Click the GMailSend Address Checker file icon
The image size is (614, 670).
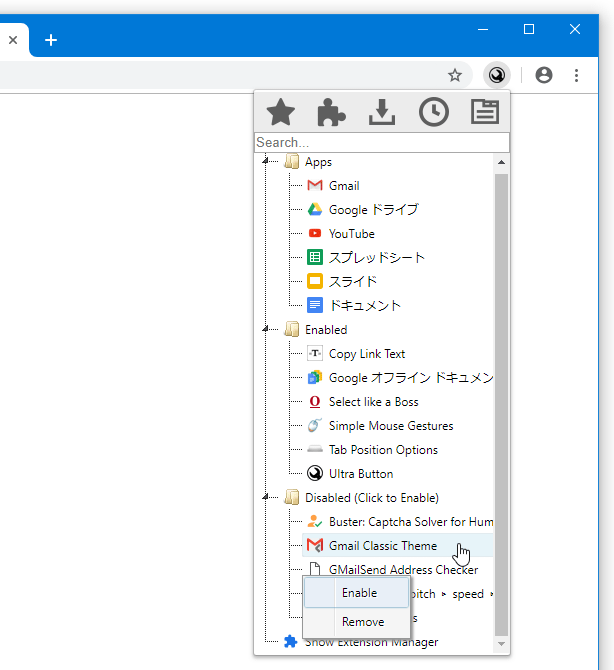tap(315, 569)
